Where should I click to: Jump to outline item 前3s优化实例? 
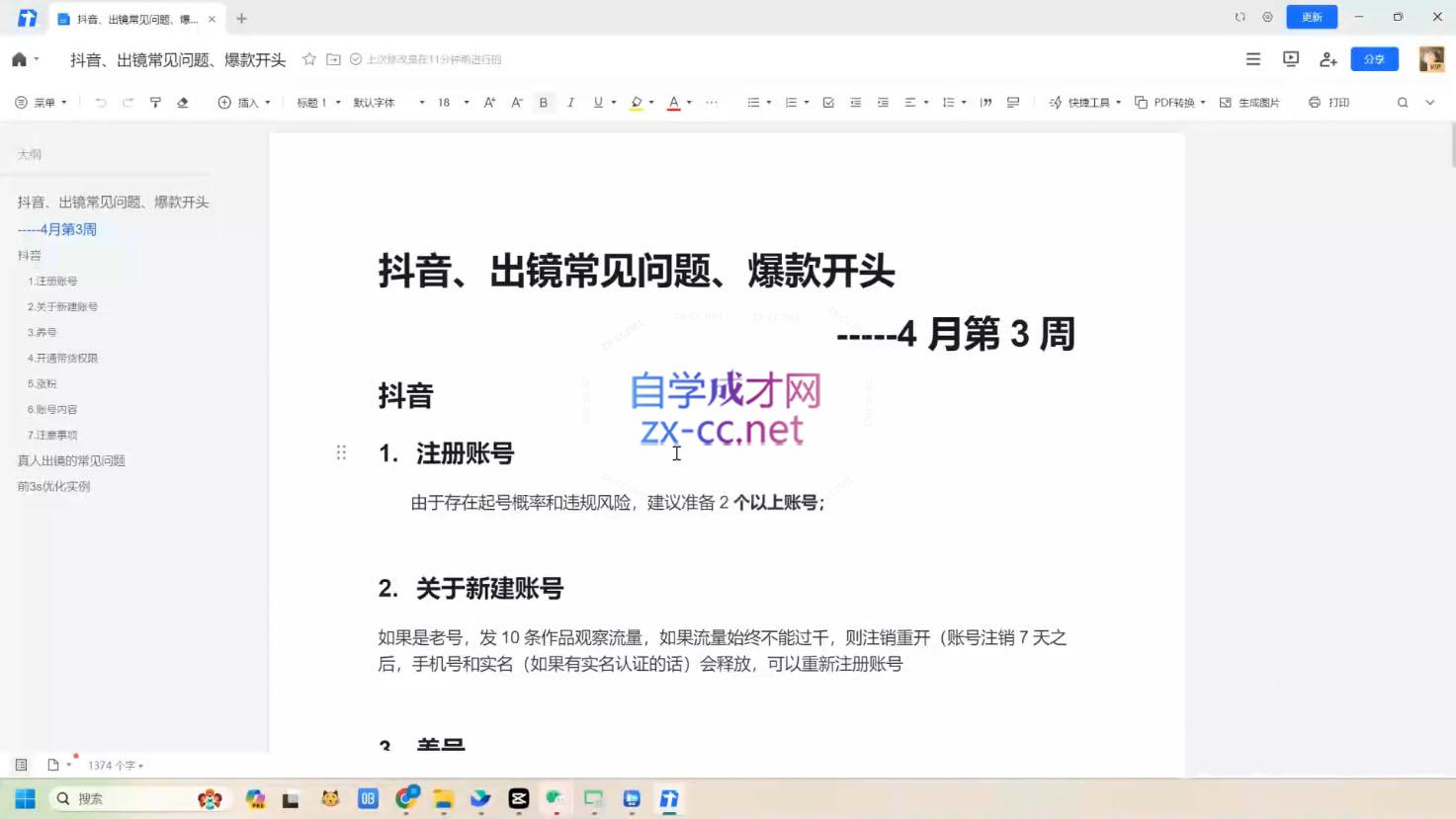(53, 486)
